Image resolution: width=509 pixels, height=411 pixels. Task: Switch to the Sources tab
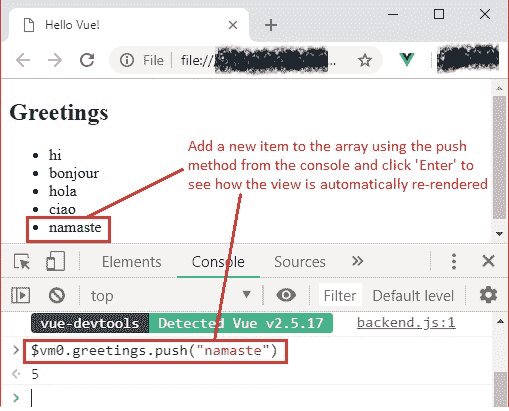pos(300,262)
